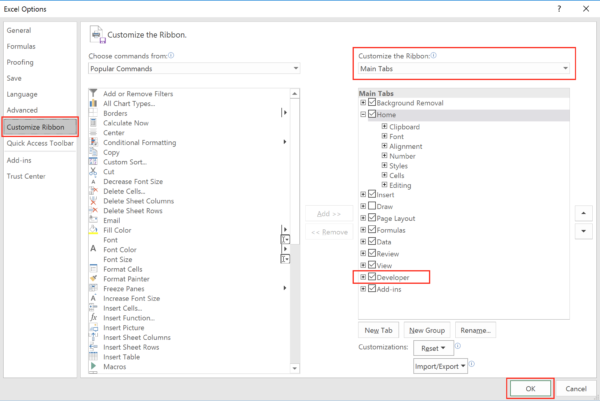
Task: Click the Insert Sheet Rows icon
Action: 93,347
